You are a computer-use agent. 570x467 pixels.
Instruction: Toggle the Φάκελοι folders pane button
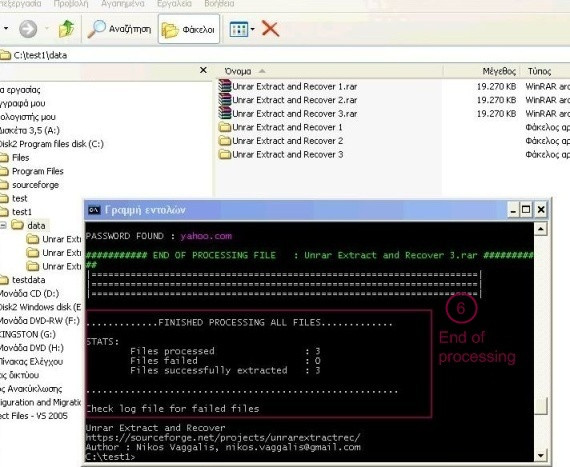pyautogui.click(x=189, y=29)
